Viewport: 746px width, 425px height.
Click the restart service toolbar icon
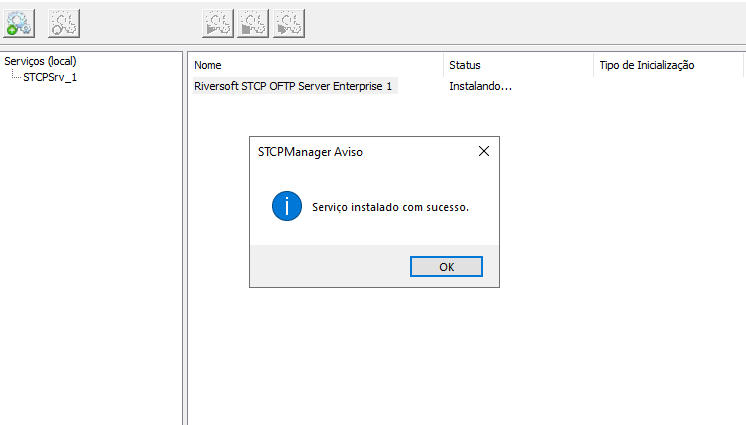click(289, 23)
